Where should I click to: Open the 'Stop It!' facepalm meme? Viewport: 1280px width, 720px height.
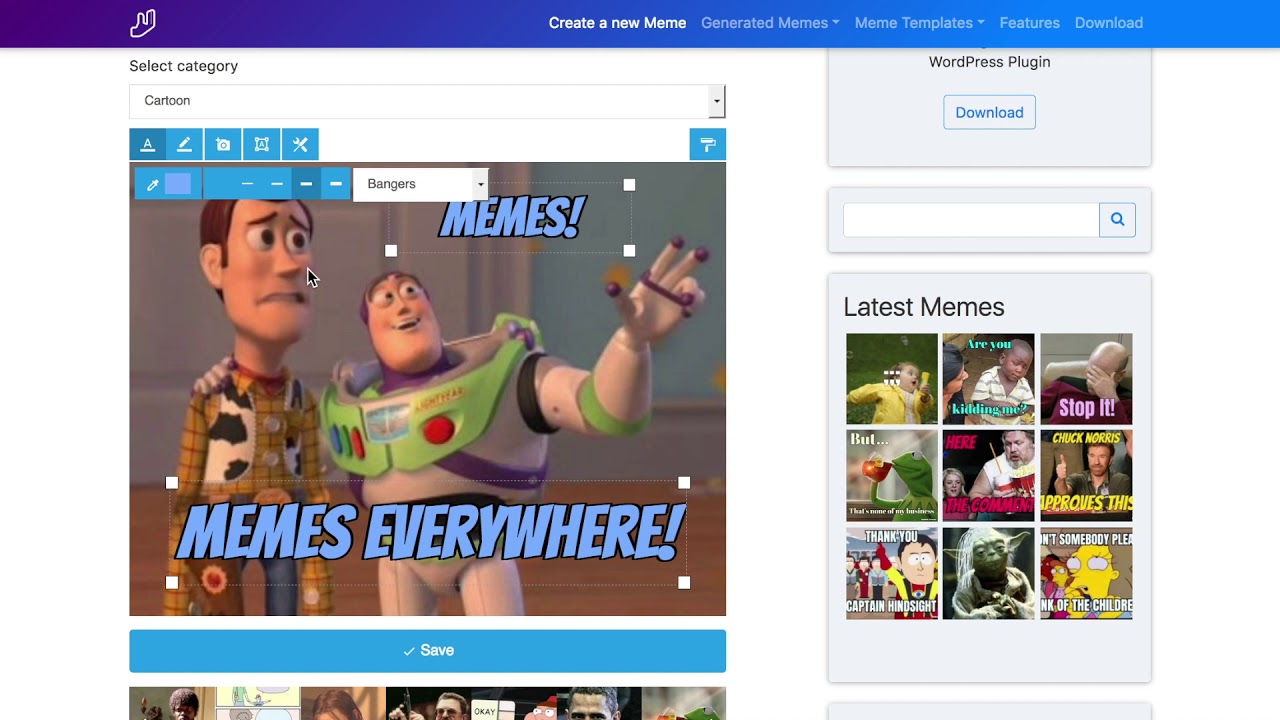coord(1086,379)
